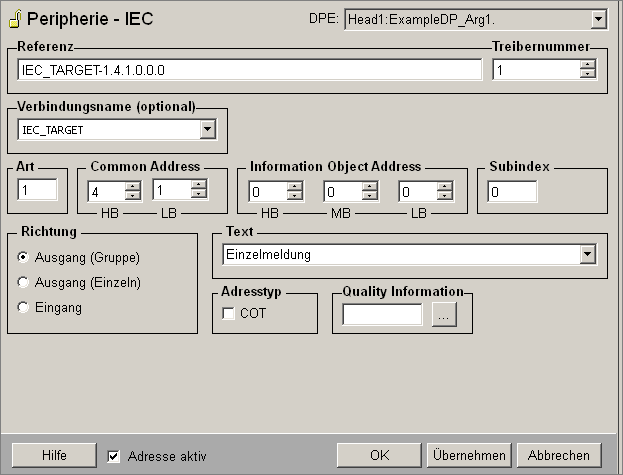Image resolution: width=623 pixels, height=475 pixels.
Task: Increment Information Object Address MB value
Action: [370, 186]
